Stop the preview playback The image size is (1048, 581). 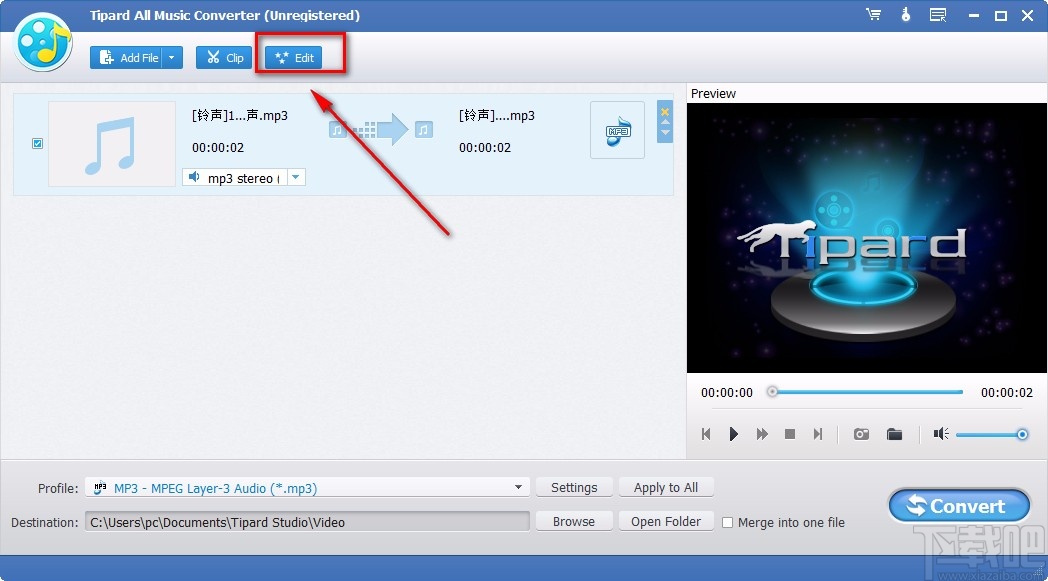789,434
